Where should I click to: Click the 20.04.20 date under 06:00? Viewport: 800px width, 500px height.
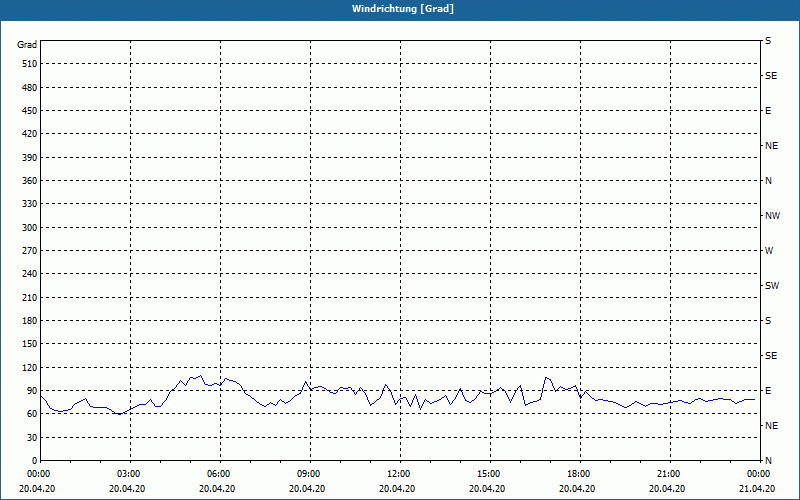pos(217,489)
